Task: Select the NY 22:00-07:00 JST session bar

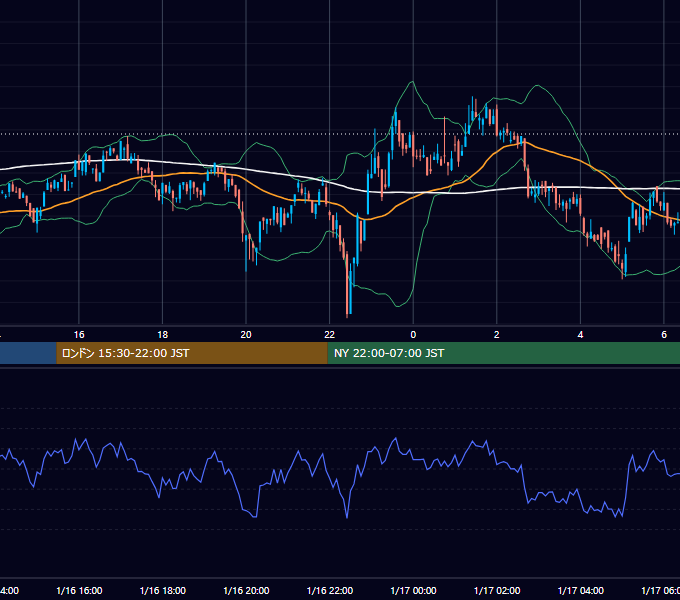Action: click(504, 353)
